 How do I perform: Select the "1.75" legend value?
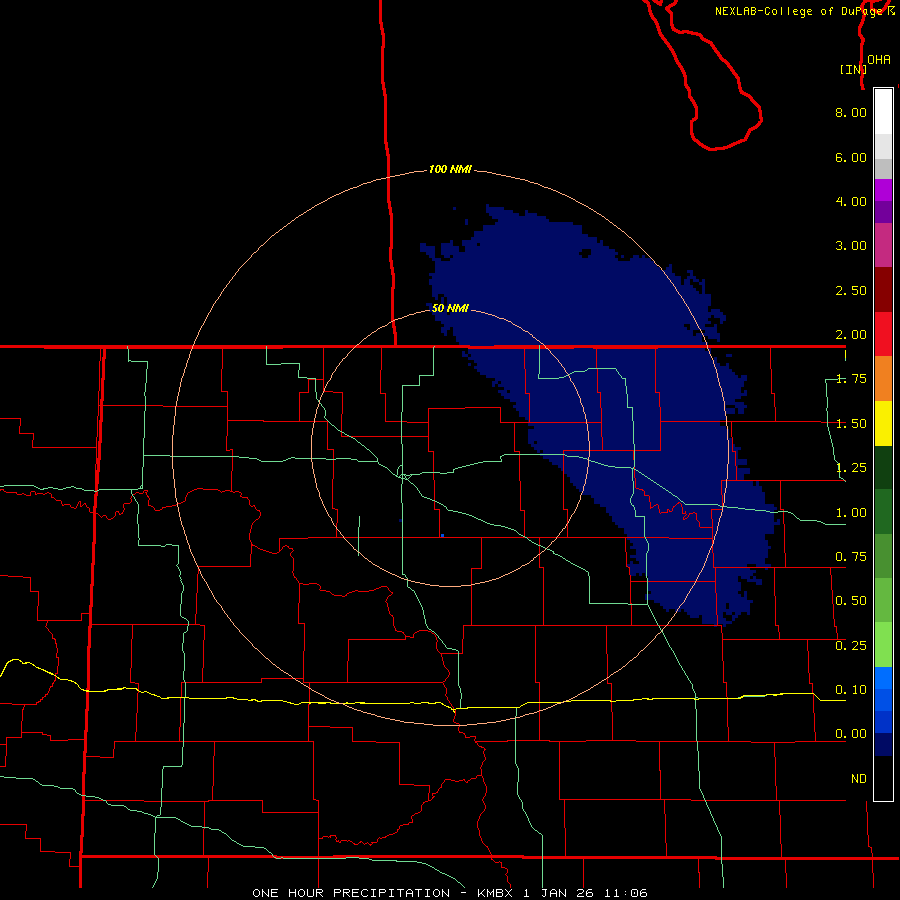(x=851, y=379)
